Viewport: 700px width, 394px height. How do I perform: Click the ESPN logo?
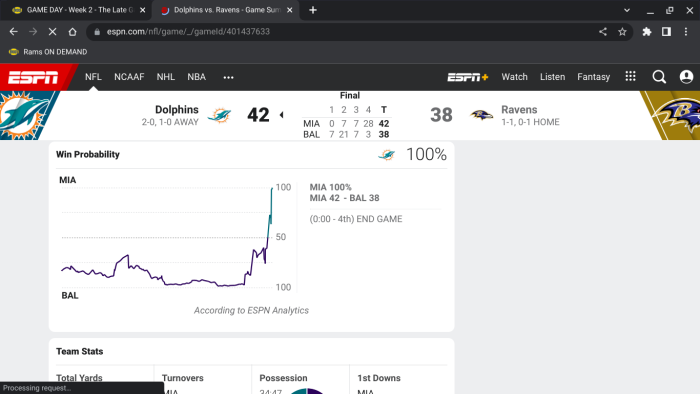(33, 77)
